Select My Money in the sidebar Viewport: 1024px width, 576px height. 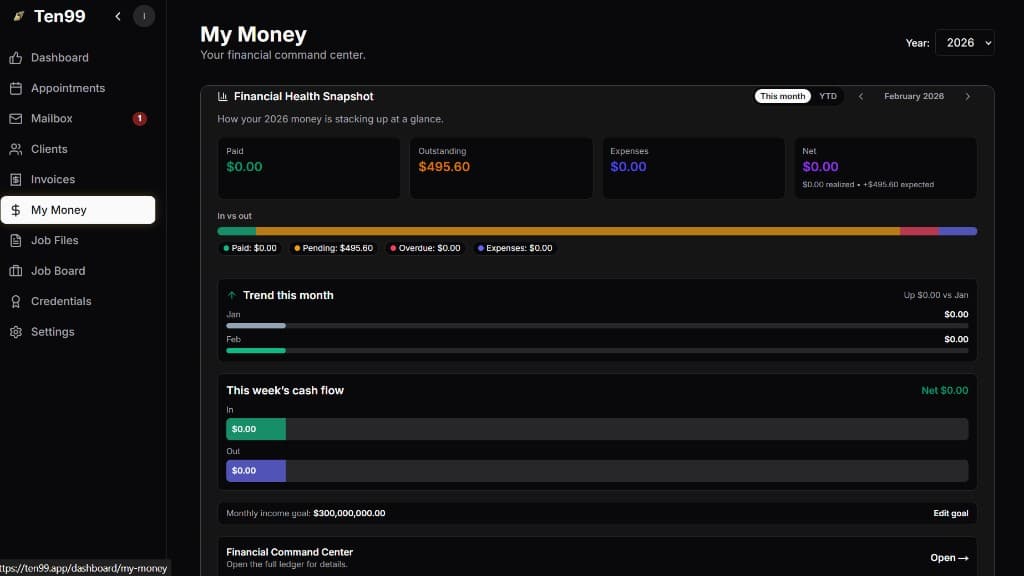[x=60, y=210]
